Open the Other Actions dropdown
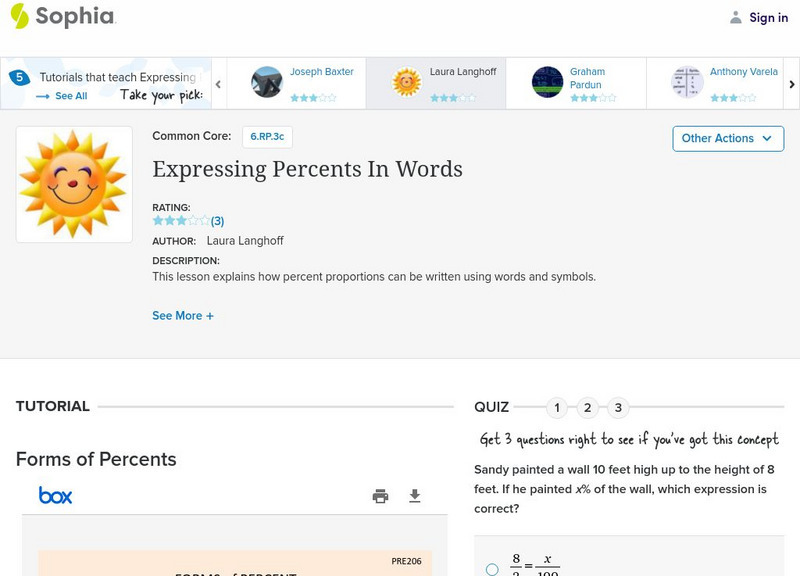The width and height of the screenshot is (800, 576). click(x=727, y=138)
